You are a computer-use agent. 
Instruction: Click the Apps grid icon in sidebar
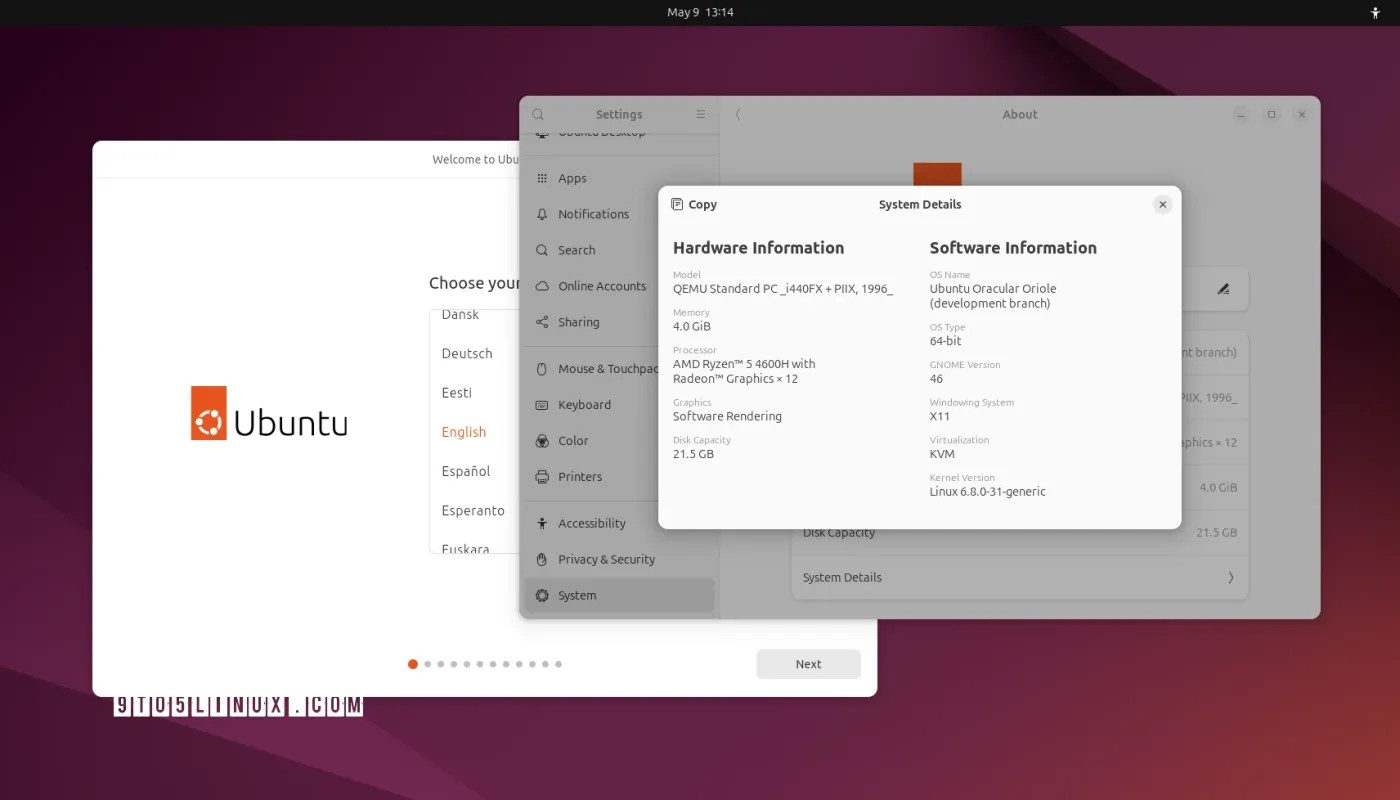542,178
